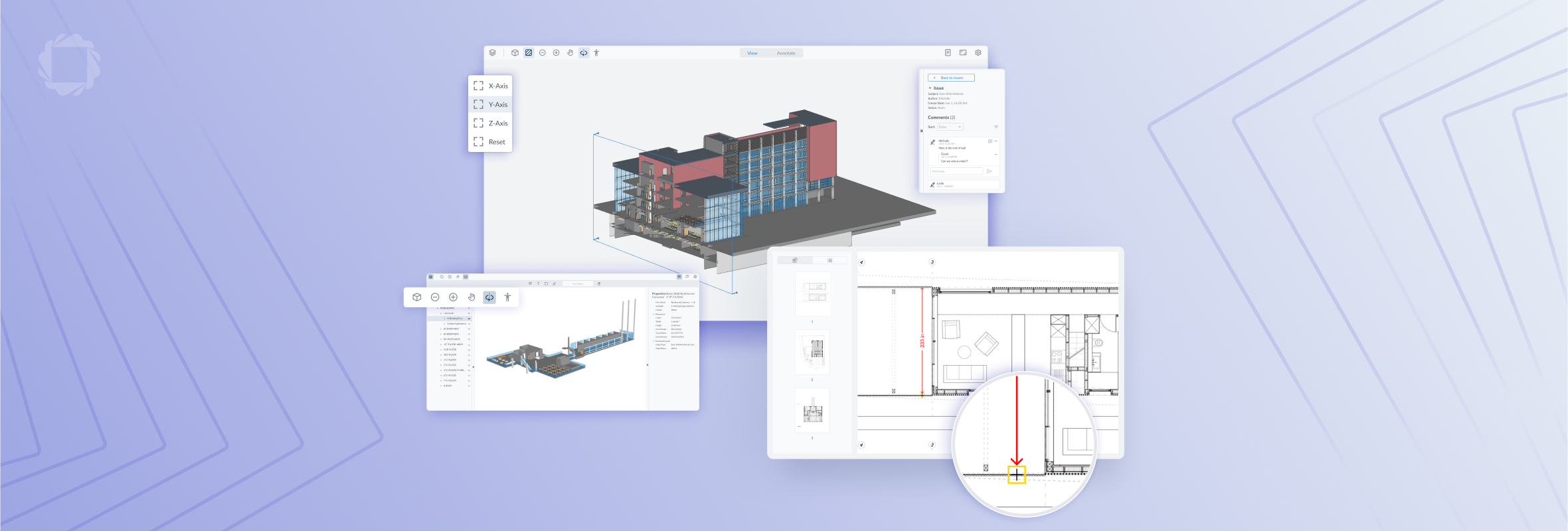Choose Reset from the section menu

pos(490,141)
